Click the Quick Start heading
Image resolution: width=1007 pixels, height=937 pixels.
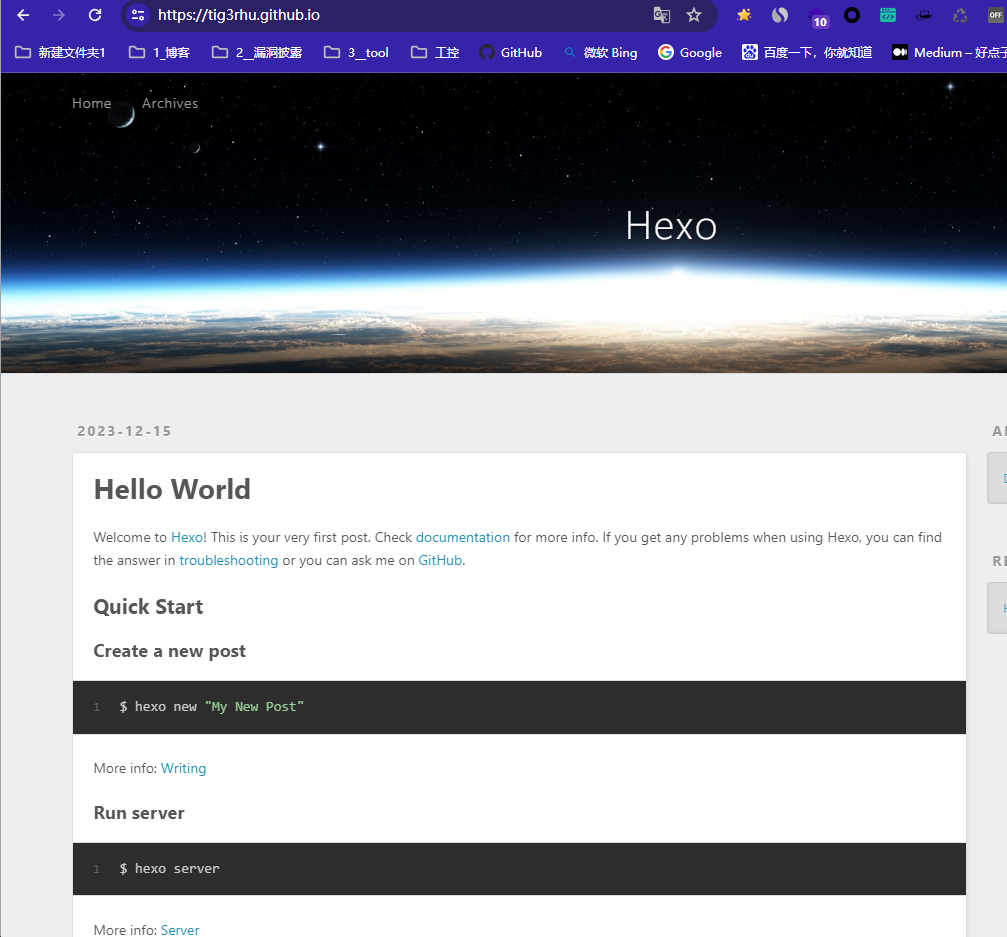pos(148,606)
